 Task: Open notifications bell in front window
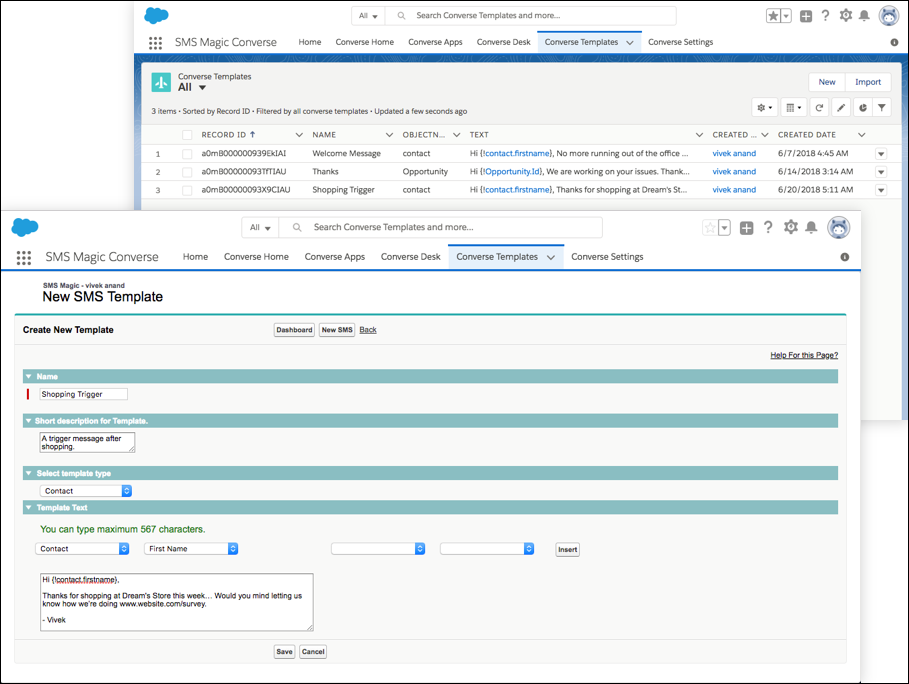(x=812, y=227)
